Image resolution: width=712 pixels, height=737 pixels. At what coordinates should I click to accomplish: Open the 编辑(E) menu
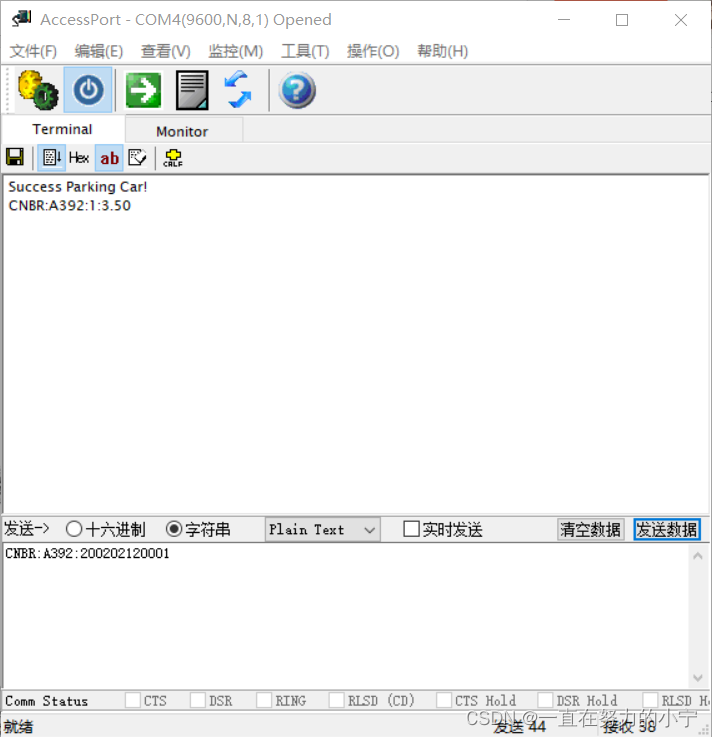(99, 51)
